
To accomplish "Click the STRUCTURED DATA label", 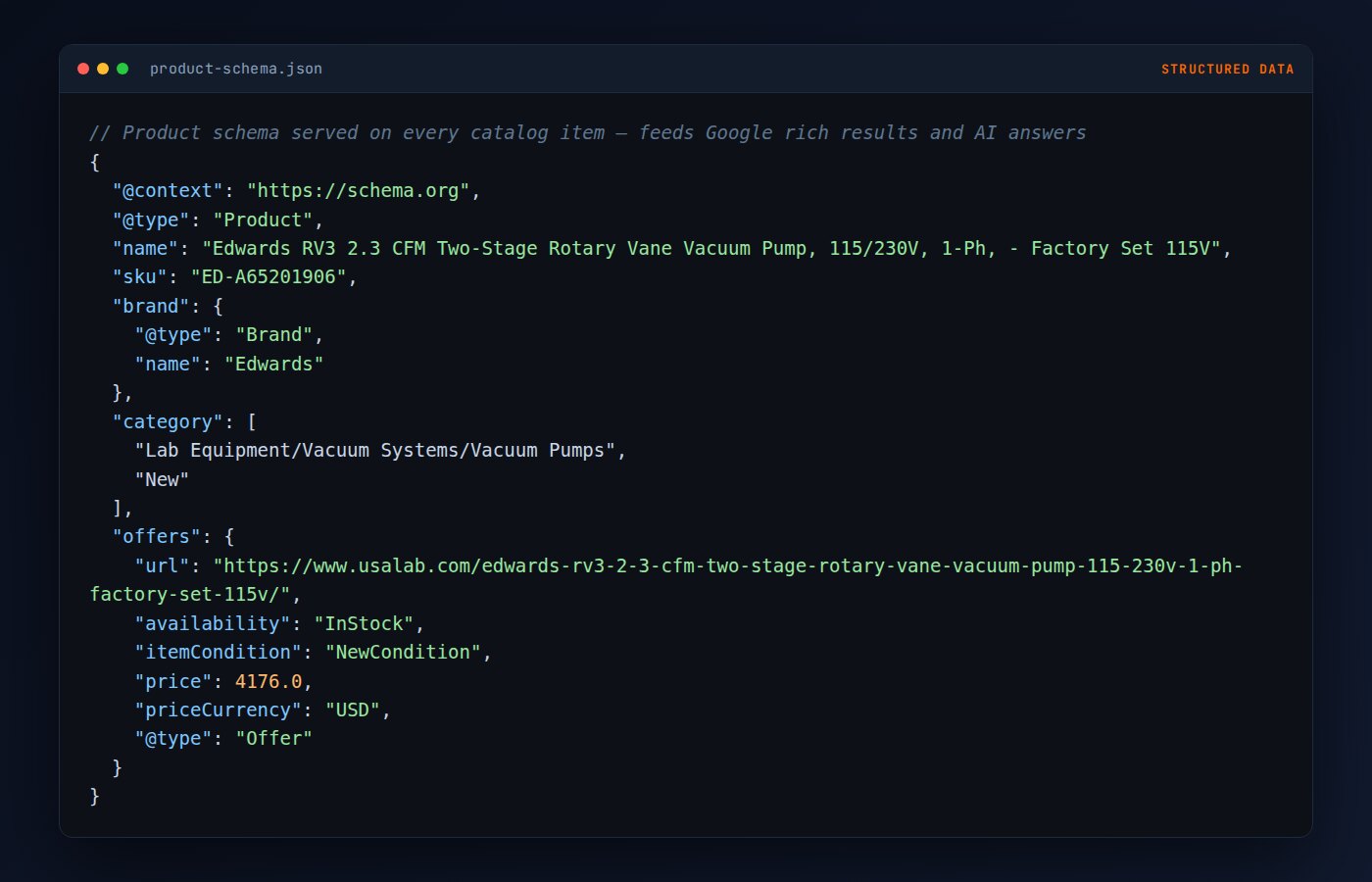I will 1227,70.
